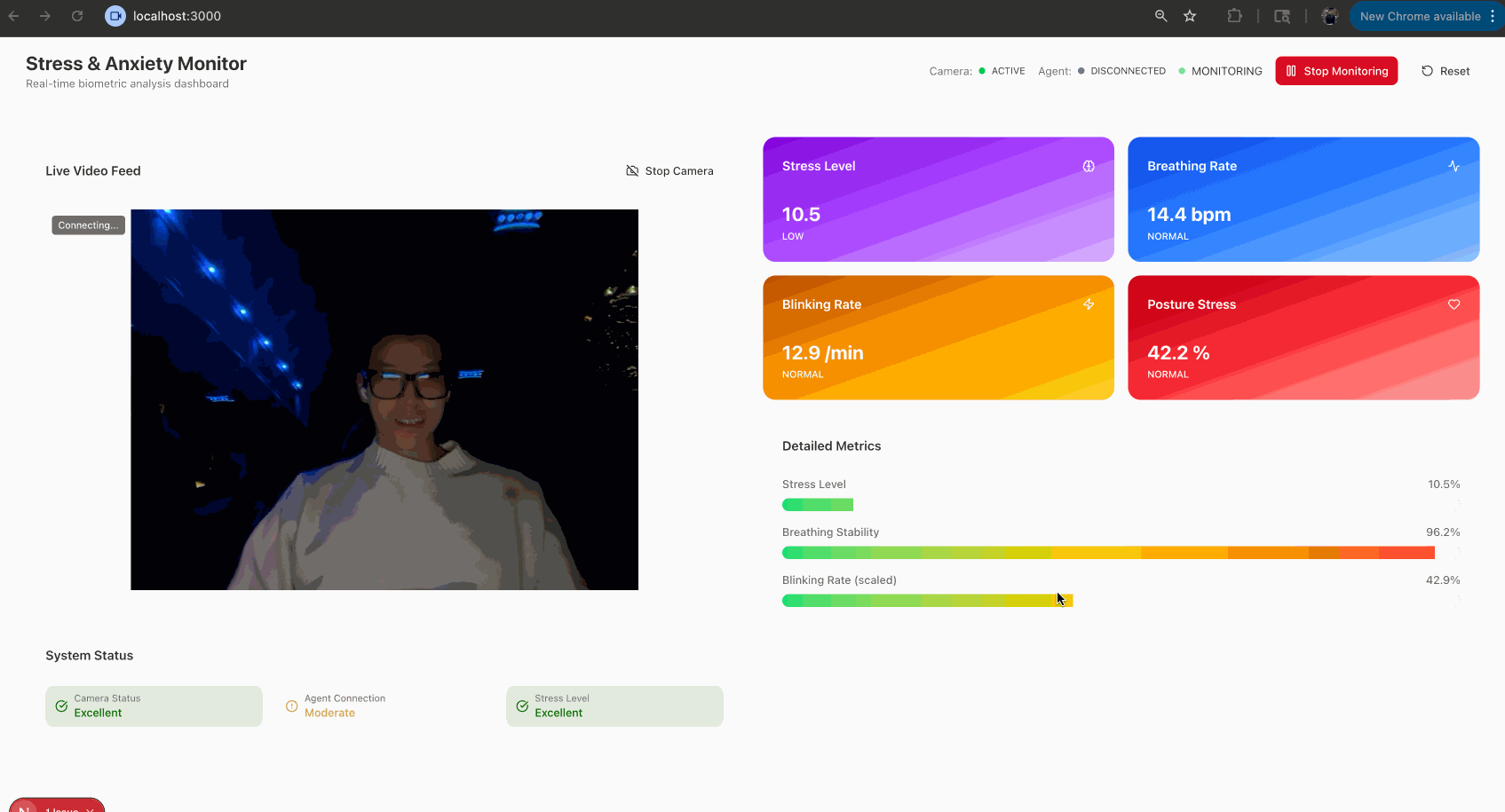Click the warning icon in Agent Connection

[291, 706]
